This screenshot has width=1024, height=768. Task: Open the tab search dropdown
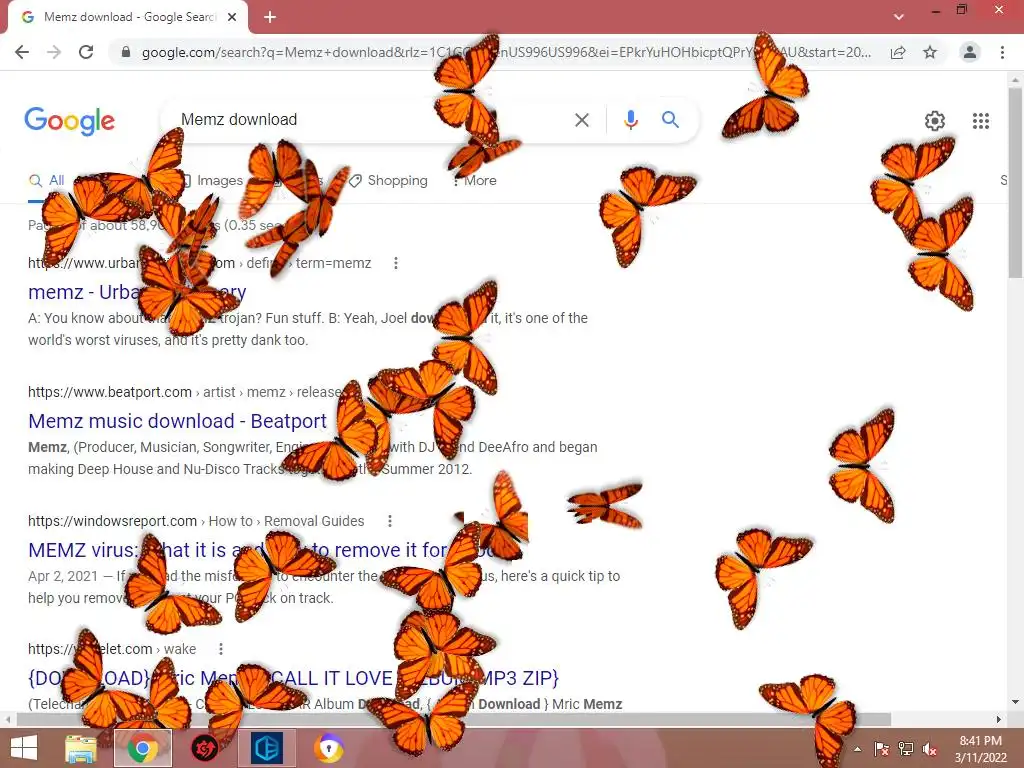point(899,17)
